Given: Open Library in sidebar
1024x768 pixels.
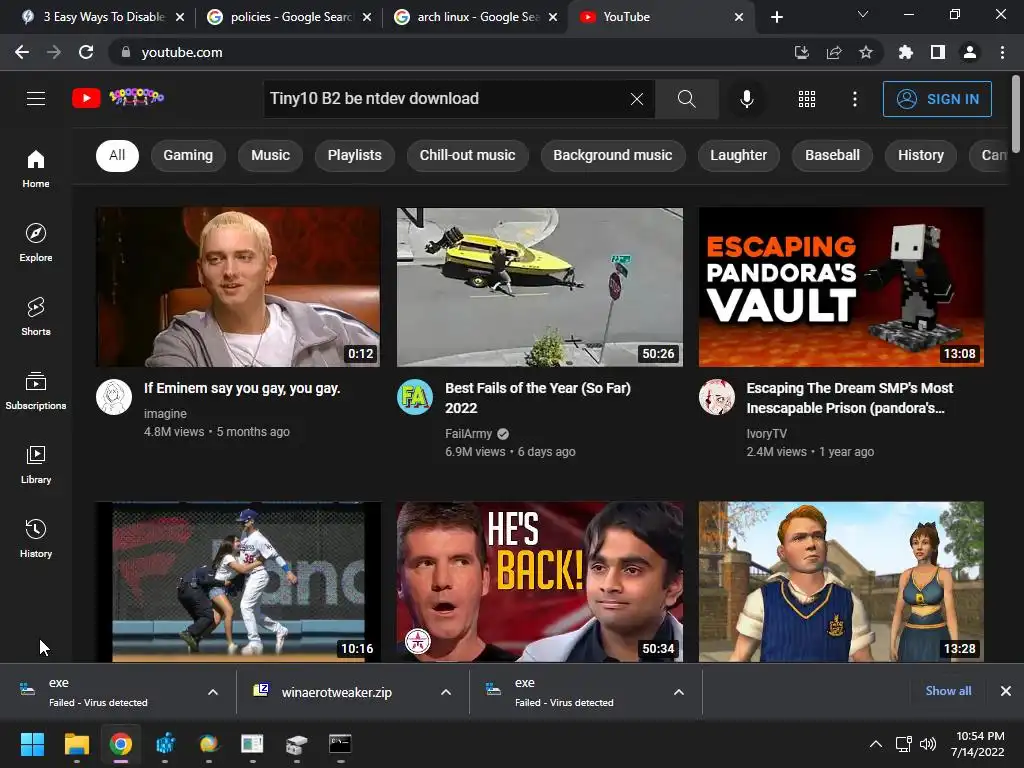Looking at the screenshot, I should 36,464.
